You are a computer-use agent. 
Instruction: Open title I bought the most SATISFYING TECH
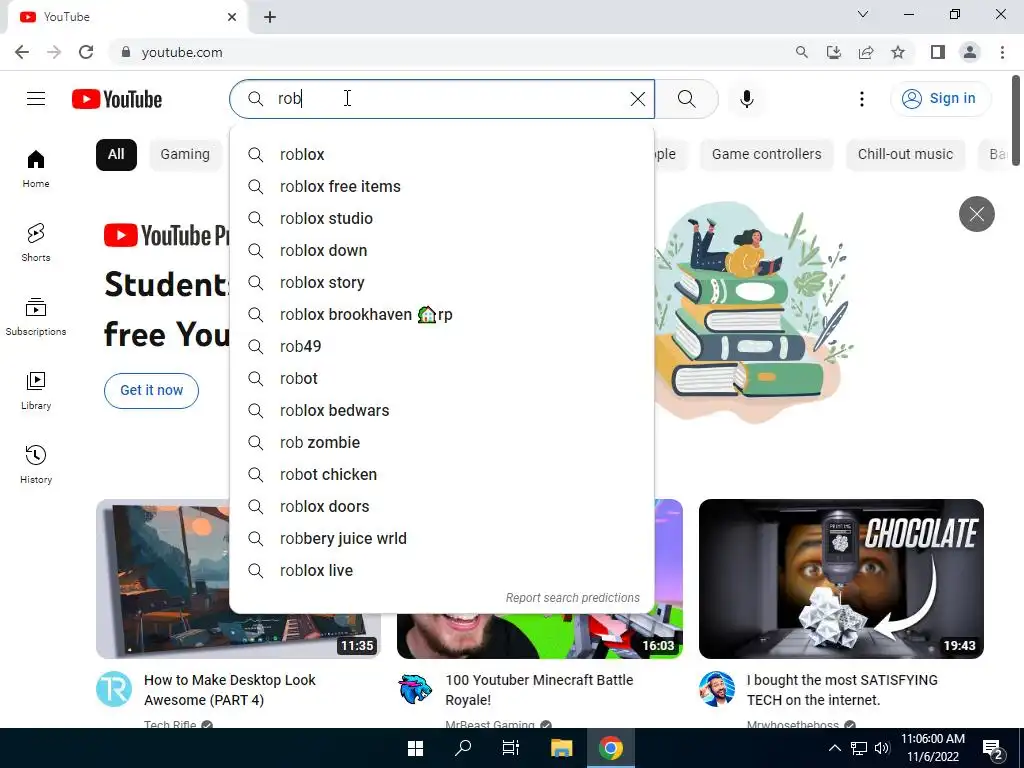(x=842, y=690)
